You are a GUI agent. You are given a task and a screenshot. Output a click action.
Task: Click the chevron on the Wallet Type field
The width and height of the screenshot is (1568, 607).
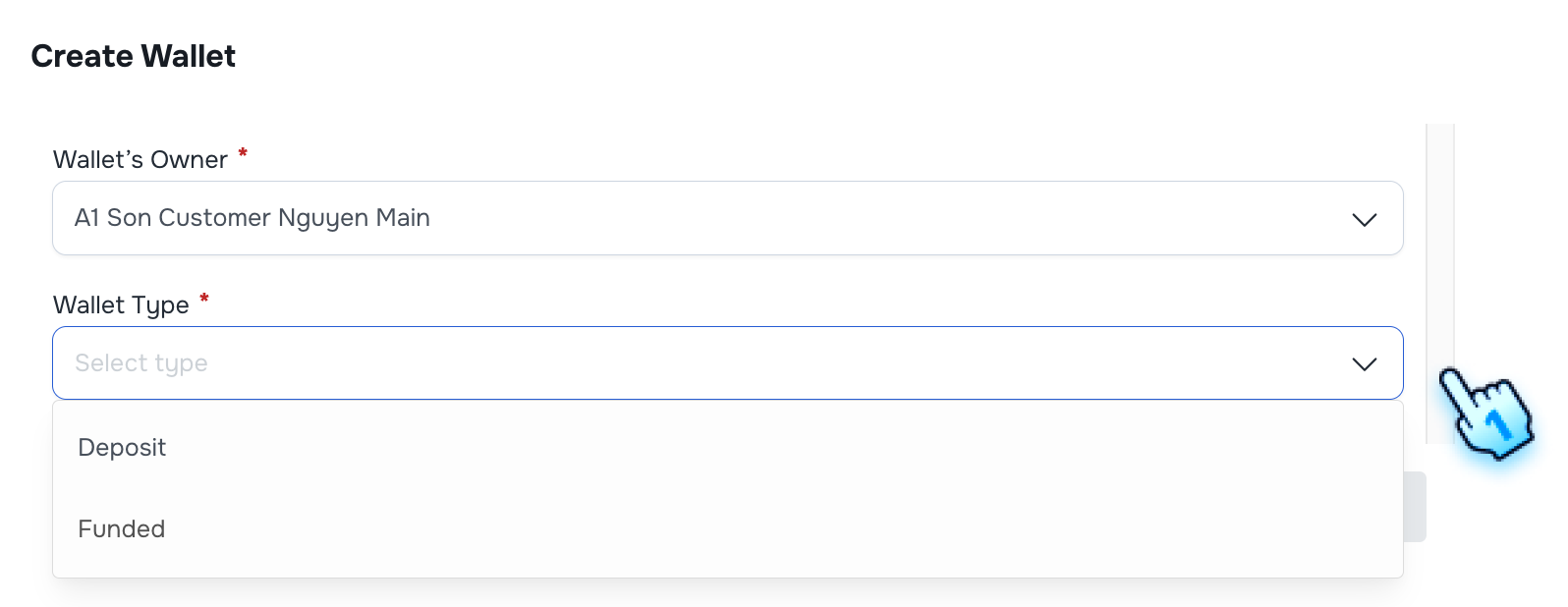pyautogui.click(x=1364, y=363)
